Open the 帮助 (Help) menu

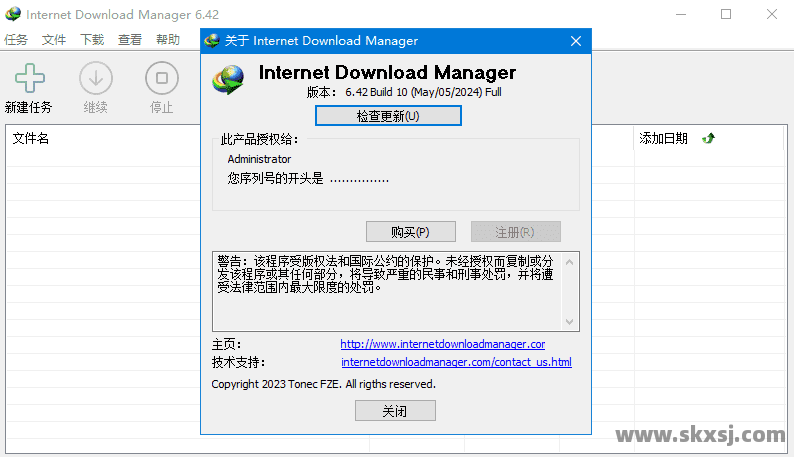(168, 40)
